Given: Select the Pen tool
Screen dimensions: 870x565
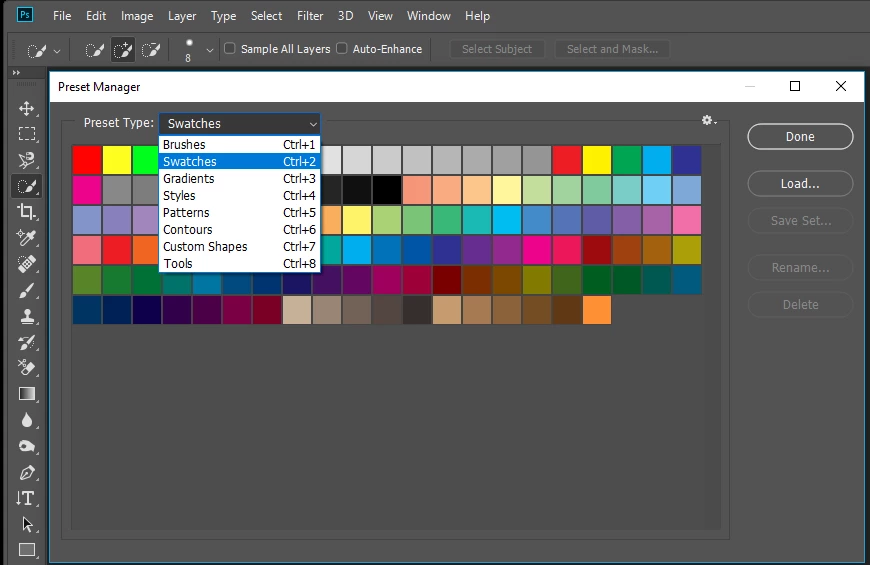Looking at the screenshot, I should [26, 472].
